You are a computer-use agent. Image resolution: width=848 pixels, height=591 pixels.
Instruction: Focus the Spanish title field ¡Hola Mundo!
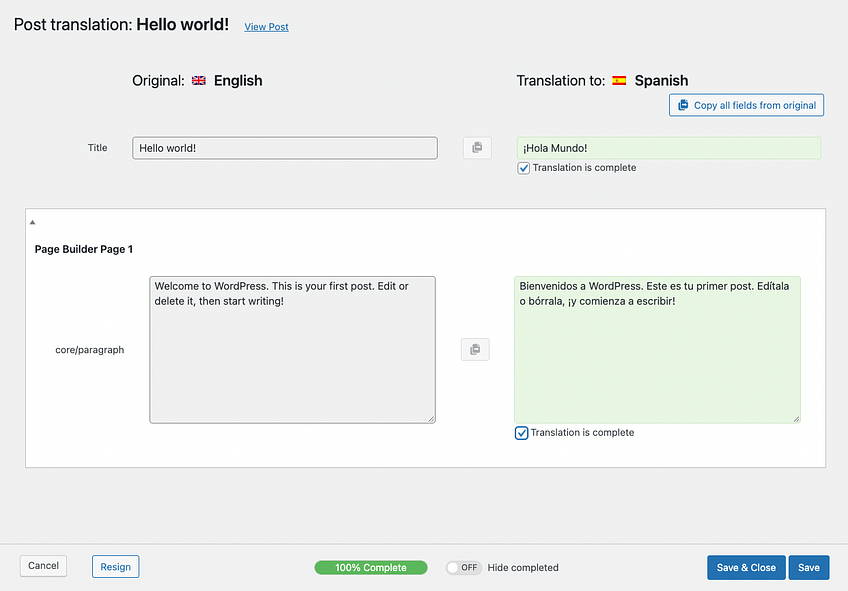pos(668,148)
